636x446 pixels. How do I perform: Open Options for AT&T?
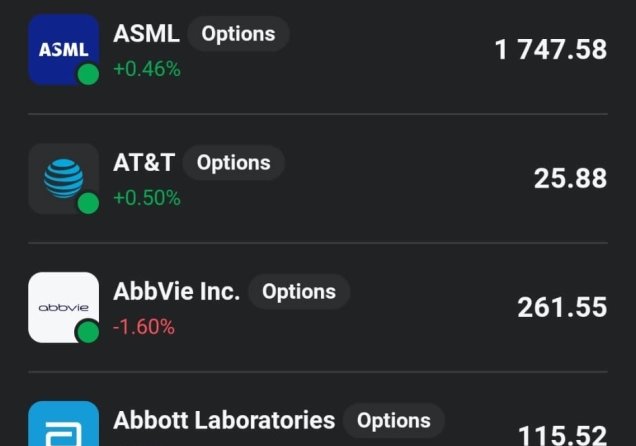[234, 163]
